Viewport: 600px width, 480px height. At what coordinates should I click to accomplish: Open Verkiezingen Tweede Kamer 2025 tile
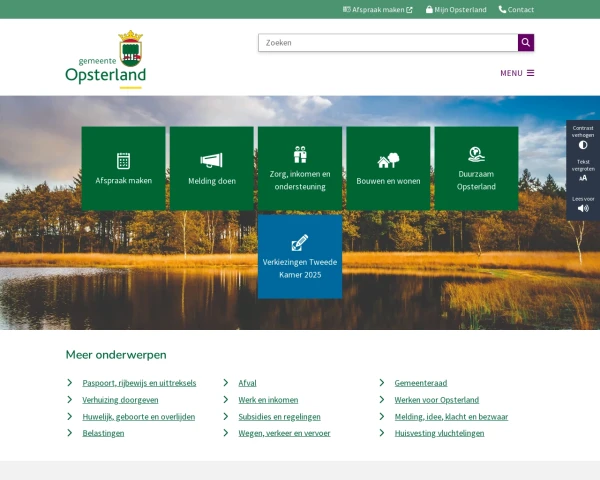300,256
